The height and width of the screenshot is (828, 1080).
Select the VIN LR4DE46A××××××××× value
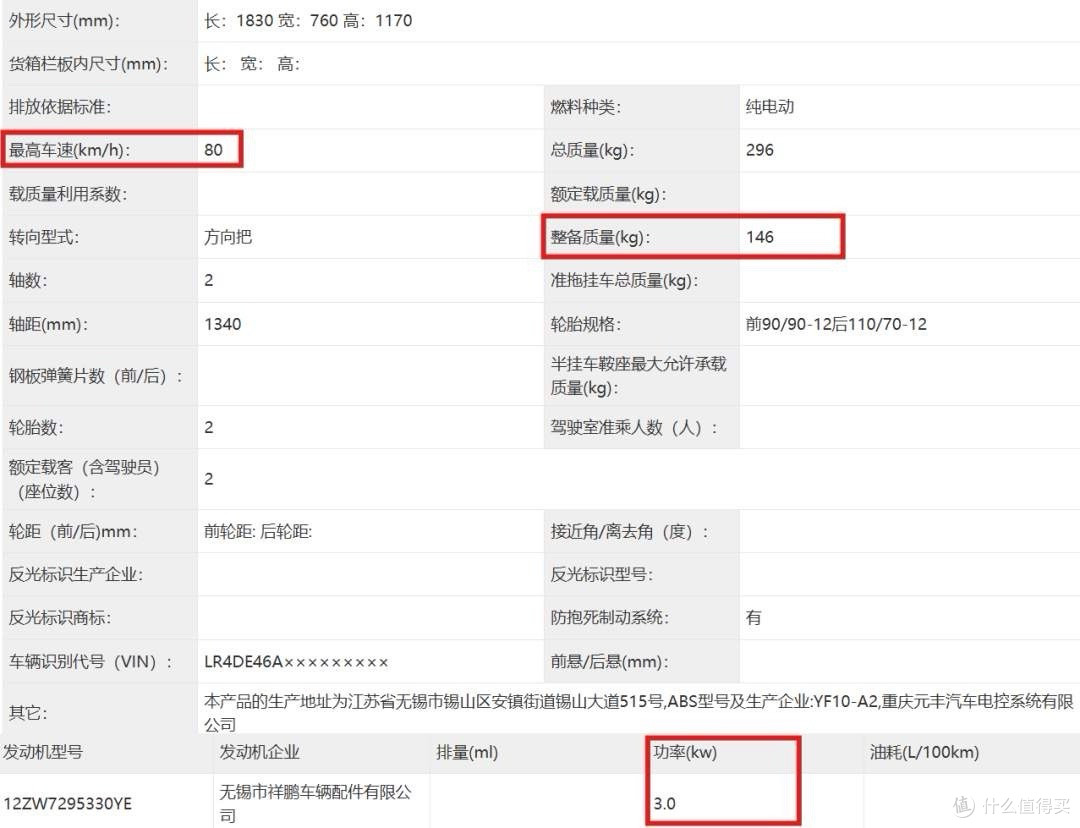click(296, 662)
